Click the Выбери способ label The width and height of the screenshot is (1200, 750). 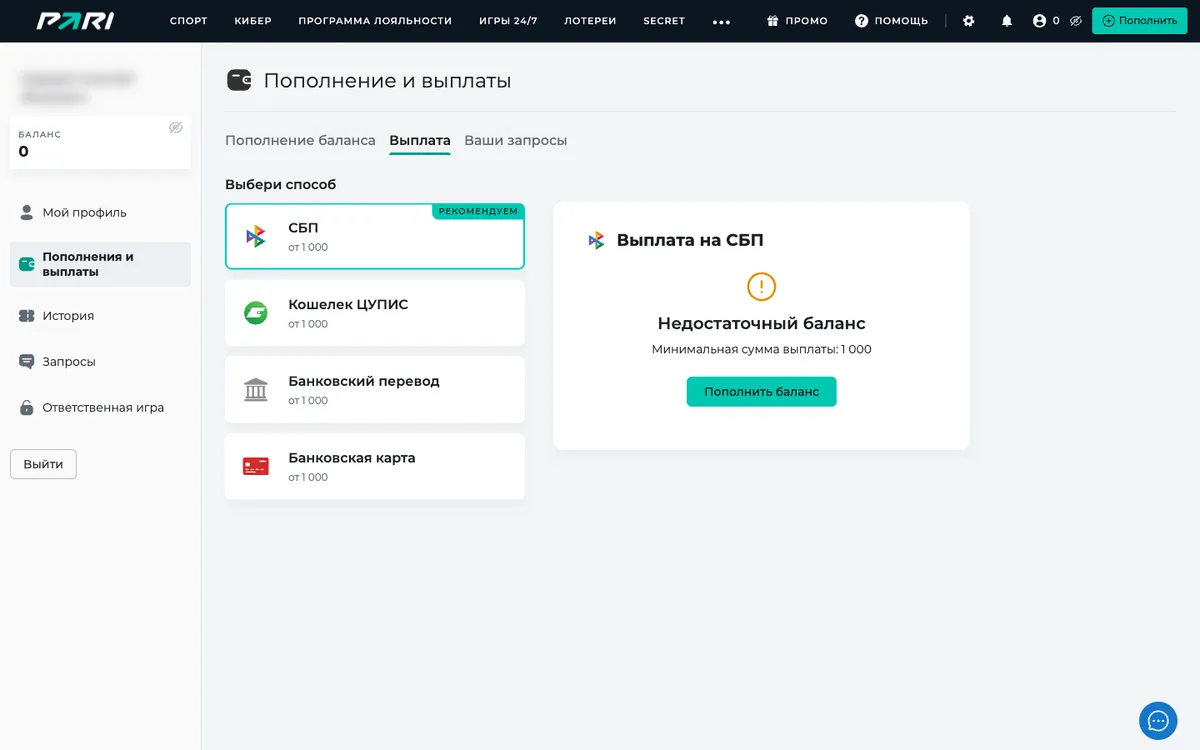(281, 185)
